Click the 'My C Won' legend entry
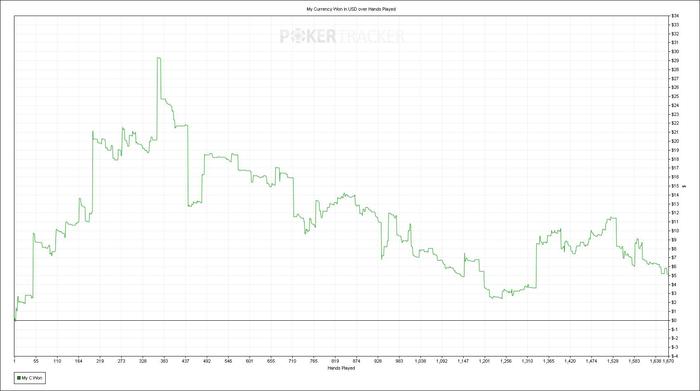 coord(29,378)
